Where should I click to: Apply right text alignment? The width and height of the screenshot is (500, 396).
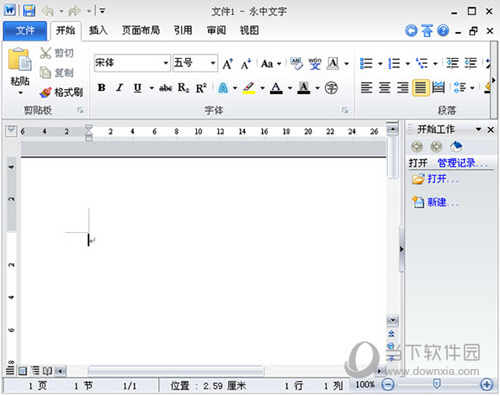(x=402, y=88)
